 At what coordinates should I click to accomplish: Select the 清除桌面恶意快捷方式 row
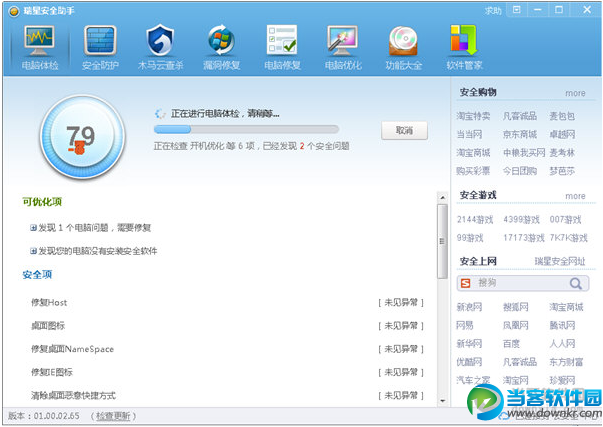(x=227, y=395)
